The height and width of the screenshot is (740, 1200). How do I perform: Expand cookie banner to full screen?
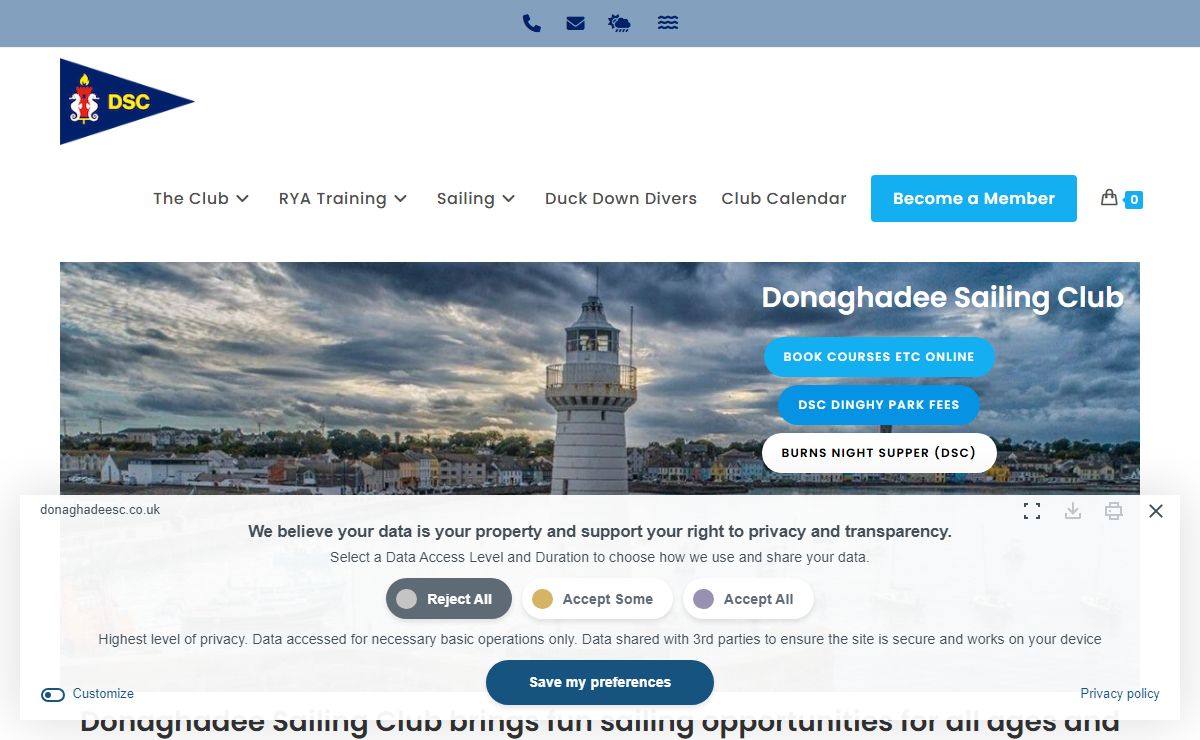tap(1032, 511)
